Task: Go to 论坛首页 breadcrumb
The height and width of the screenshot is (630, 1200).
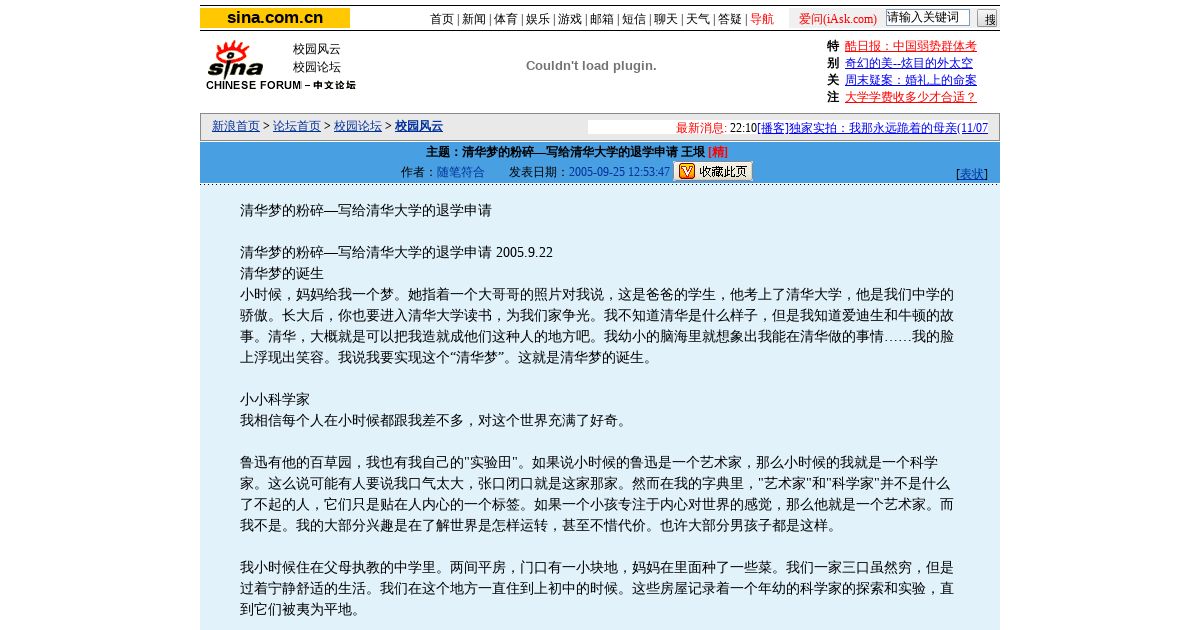Action: 297,126
